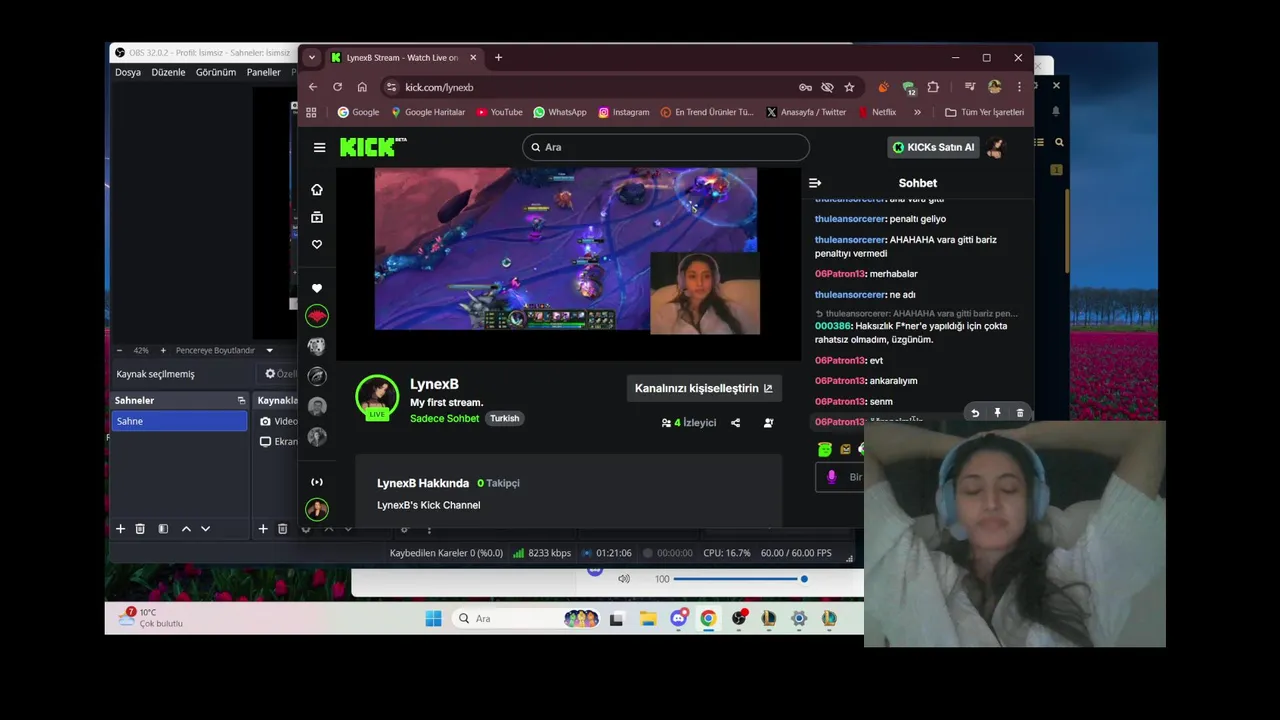Open scene filters icon in OBS Sahneler
The width and height of the screenshot is (1280, 720).
pyautogui.click(x=163, y=529)
